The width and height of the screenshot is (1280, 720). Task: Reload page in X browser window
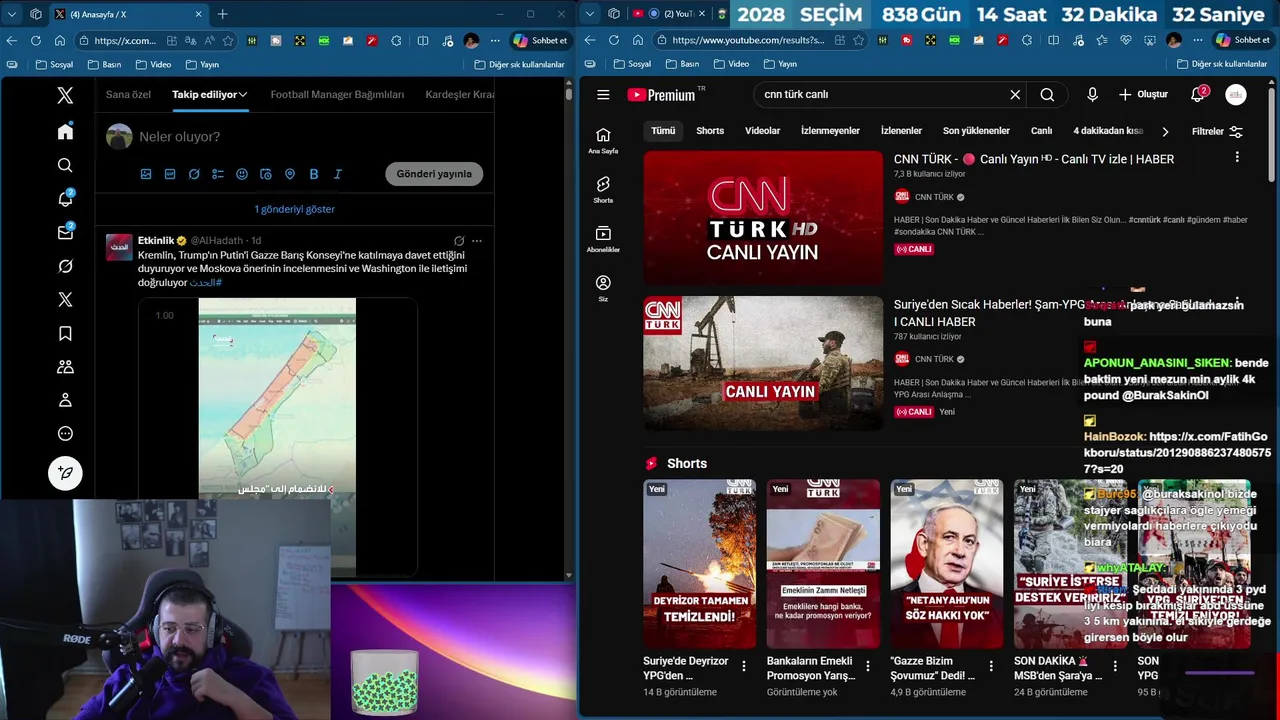click(x=36, y=40)
